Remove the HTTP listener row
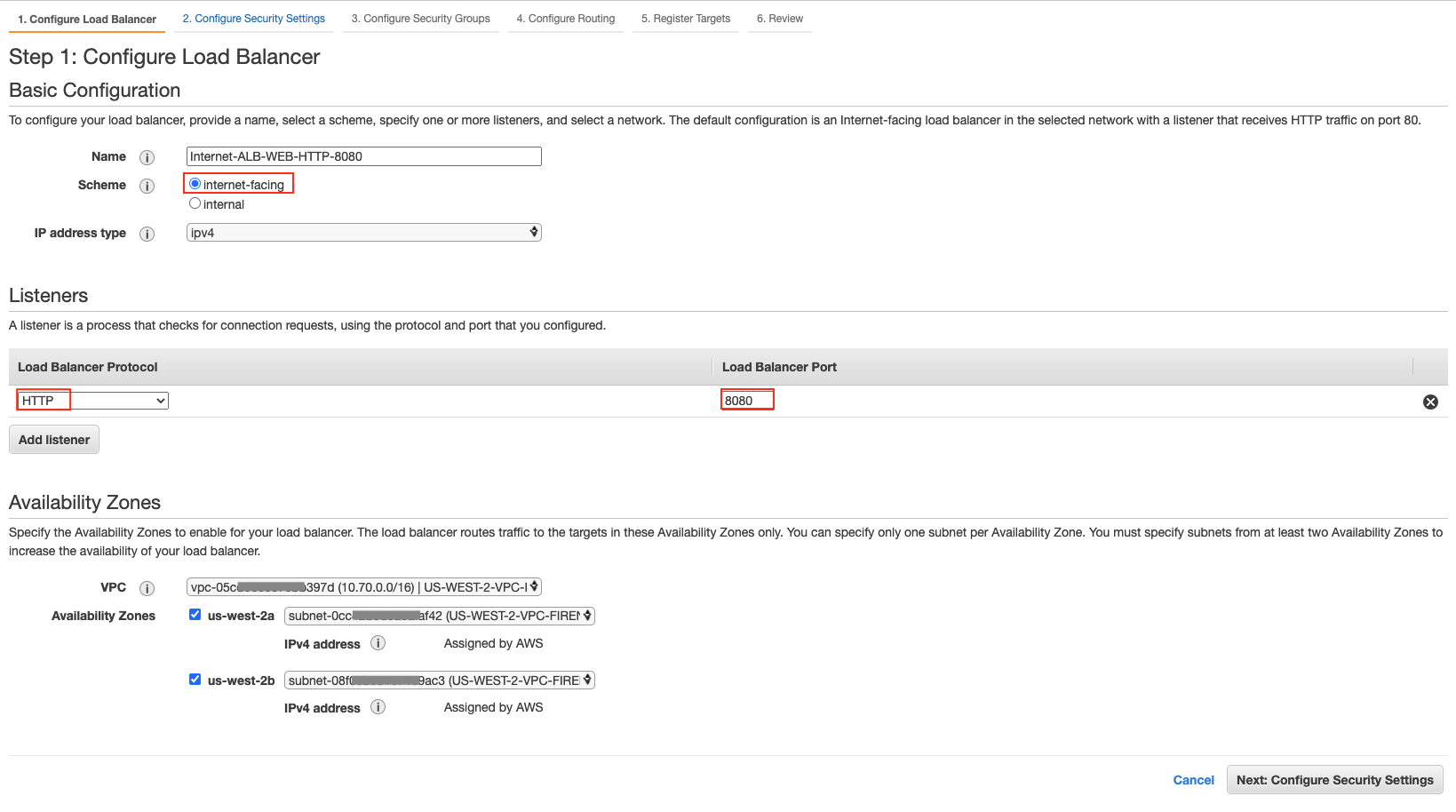The width and height of the screenshot is (1456, 812). (1430, 402)
